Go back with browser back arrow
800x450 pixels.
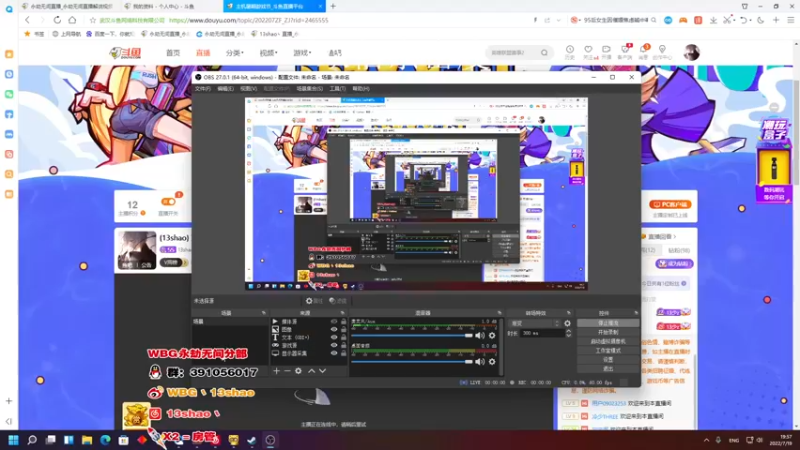pyautogui.click(x=28, y=20)
